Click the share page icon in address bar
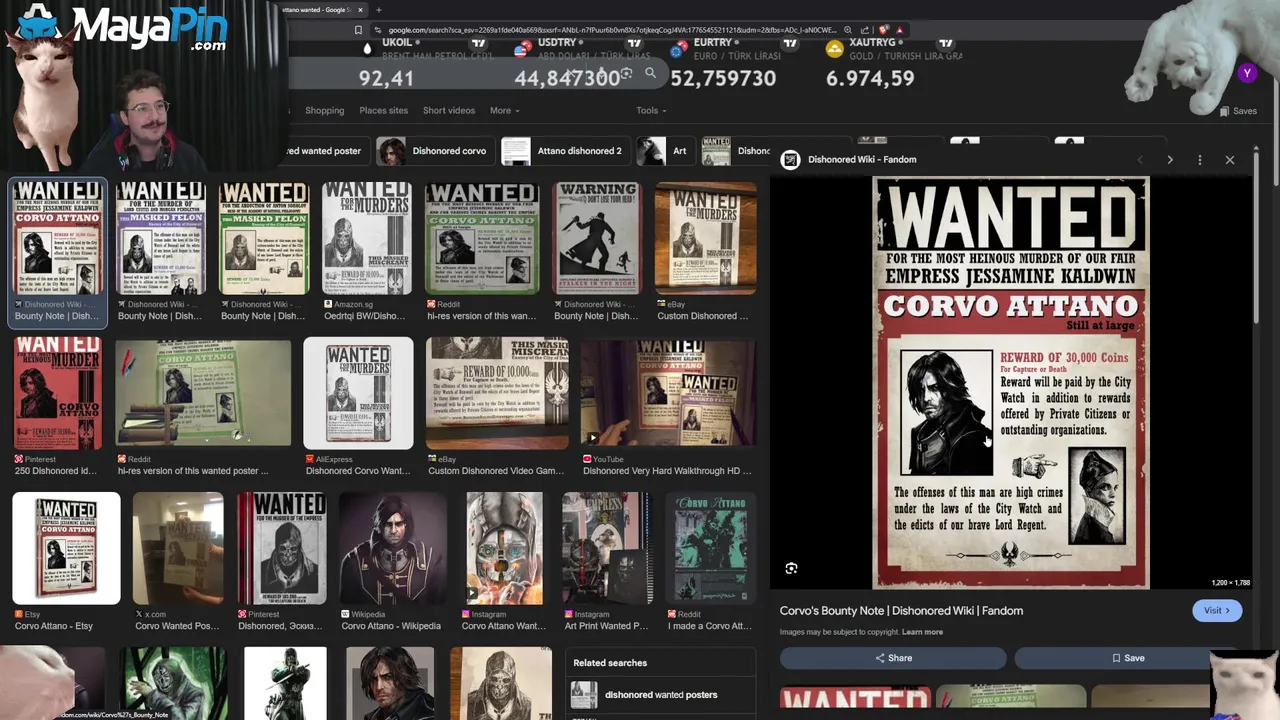 [865, 30]
